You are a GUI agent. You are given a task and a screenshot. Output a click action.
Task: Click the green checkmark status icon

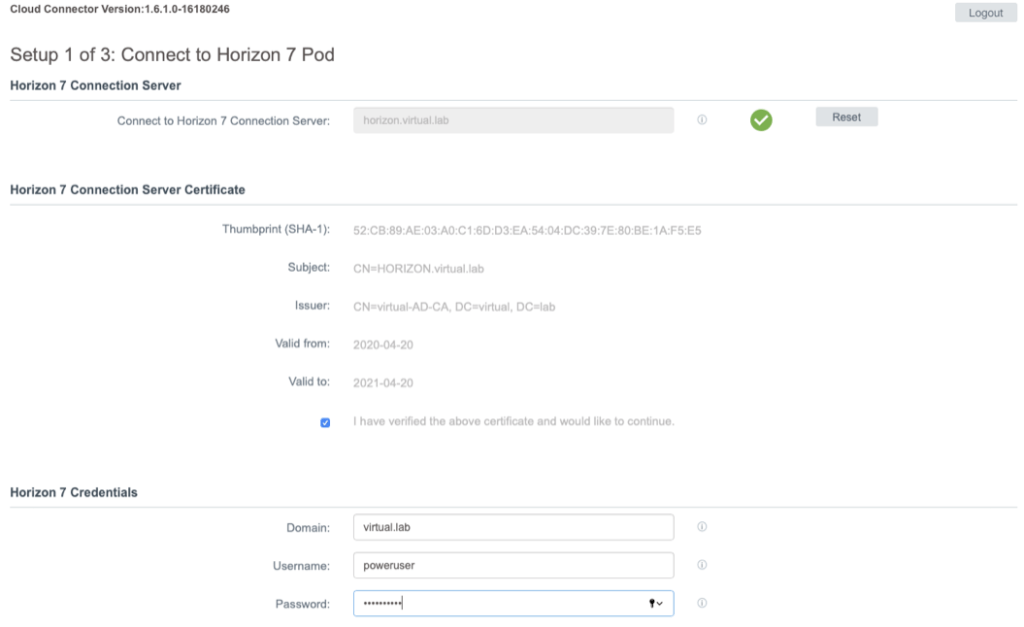761,120
